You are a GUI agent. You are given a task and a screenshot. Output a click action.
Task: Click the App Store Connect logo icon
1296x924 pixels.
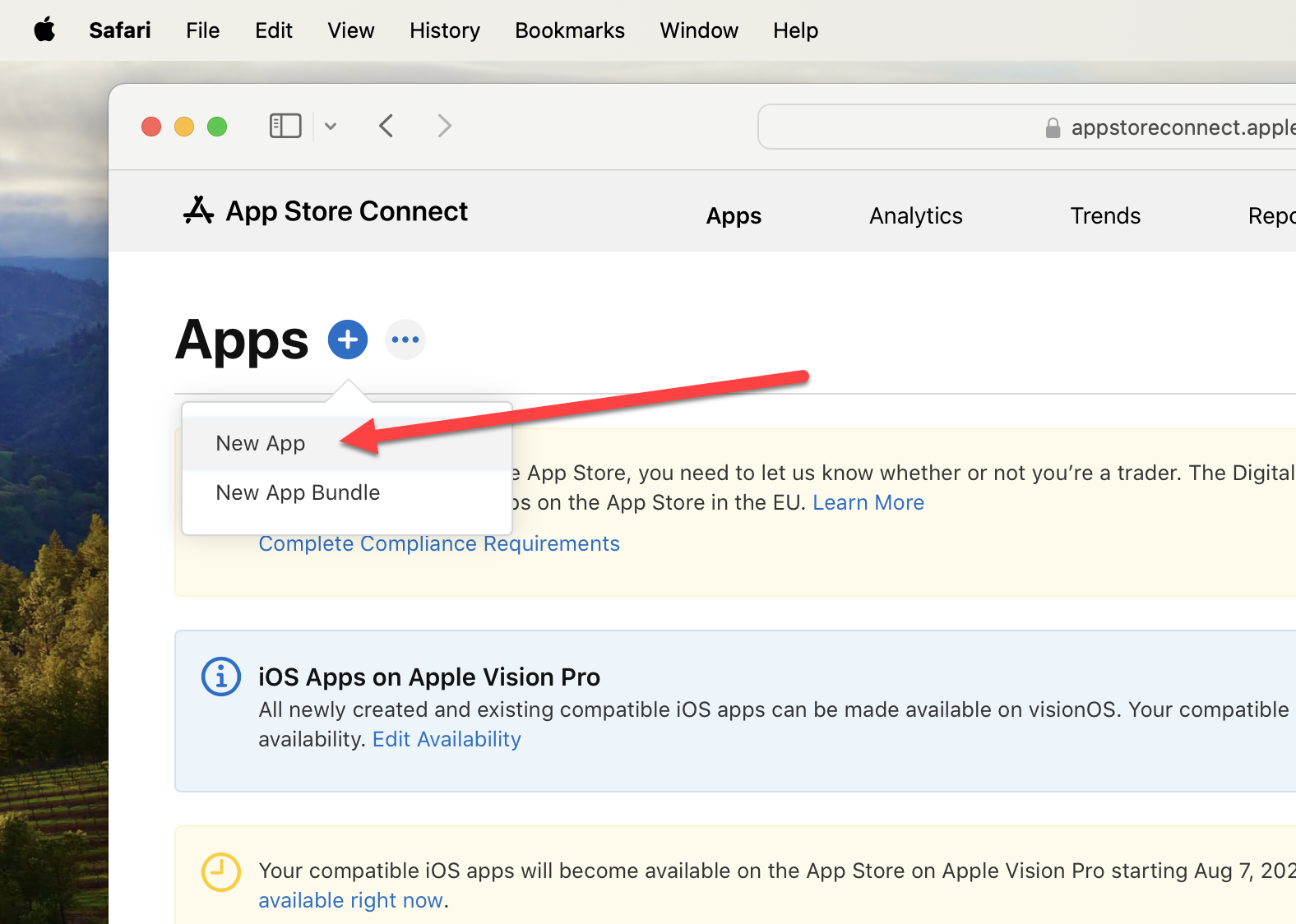(198, 210)
